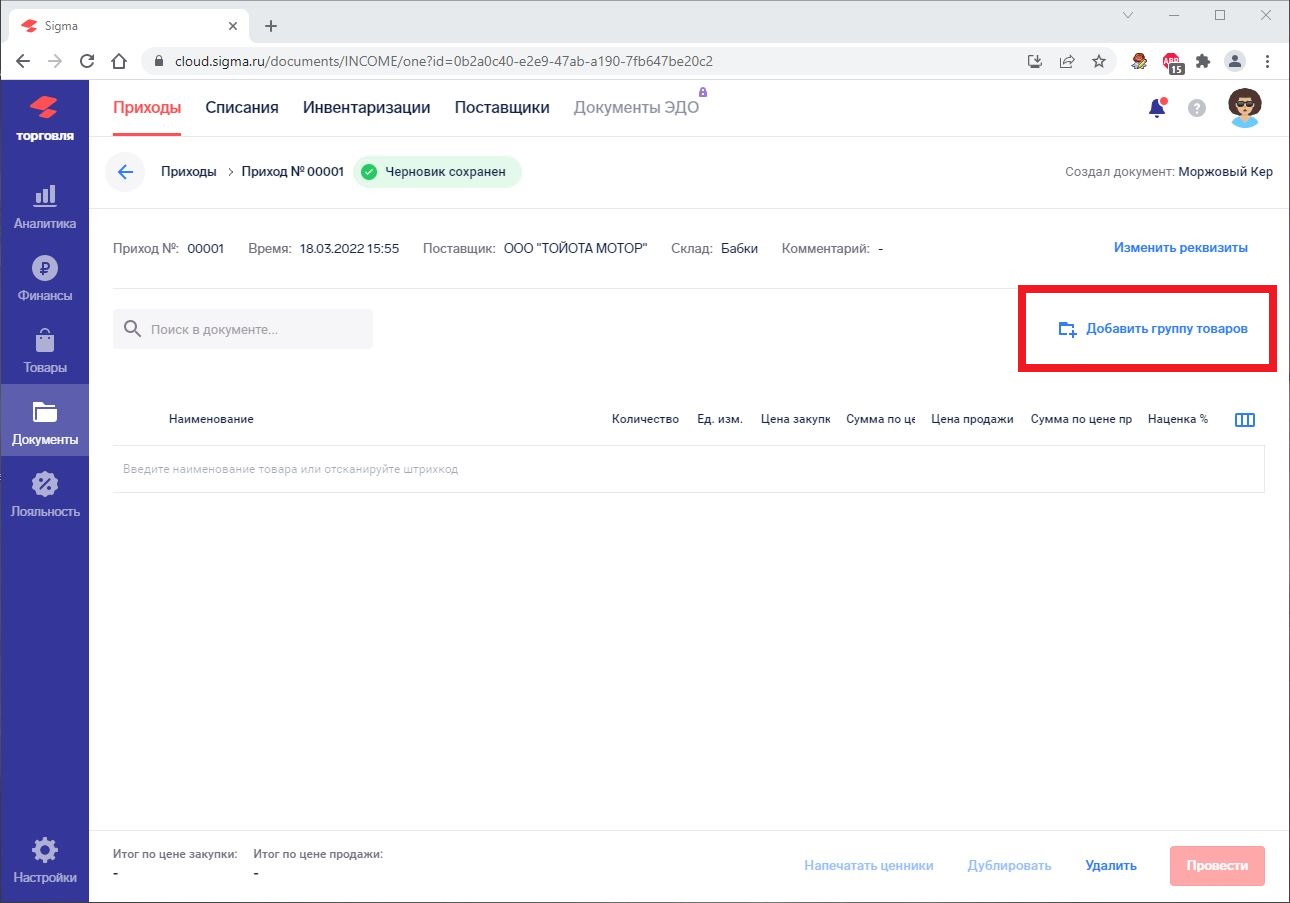This screenshot has width=1290, height=903.
Task: Click Изменить реквизиты link
Action: click(1180, 248)
